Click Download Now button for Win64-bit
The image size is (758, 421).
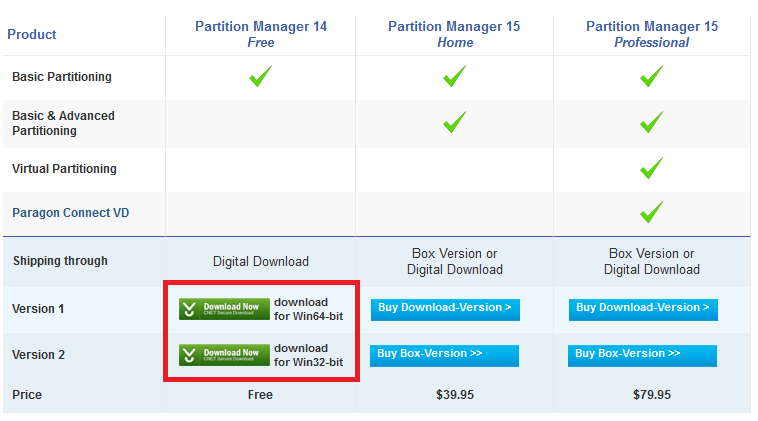(224, 309)
